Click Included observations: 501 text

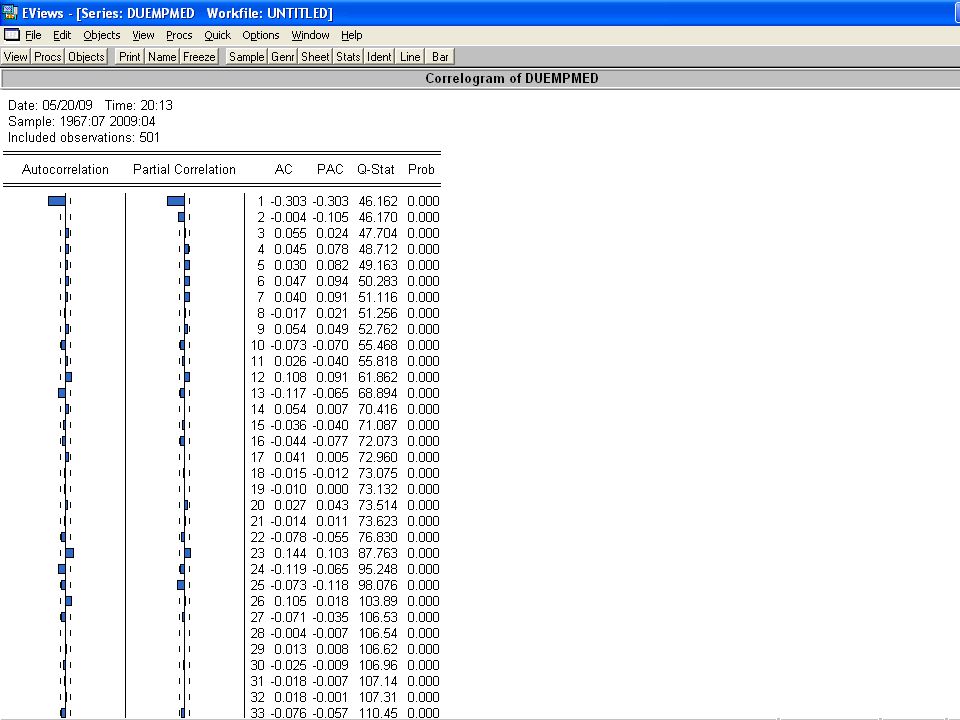click(x=84, y=137)
